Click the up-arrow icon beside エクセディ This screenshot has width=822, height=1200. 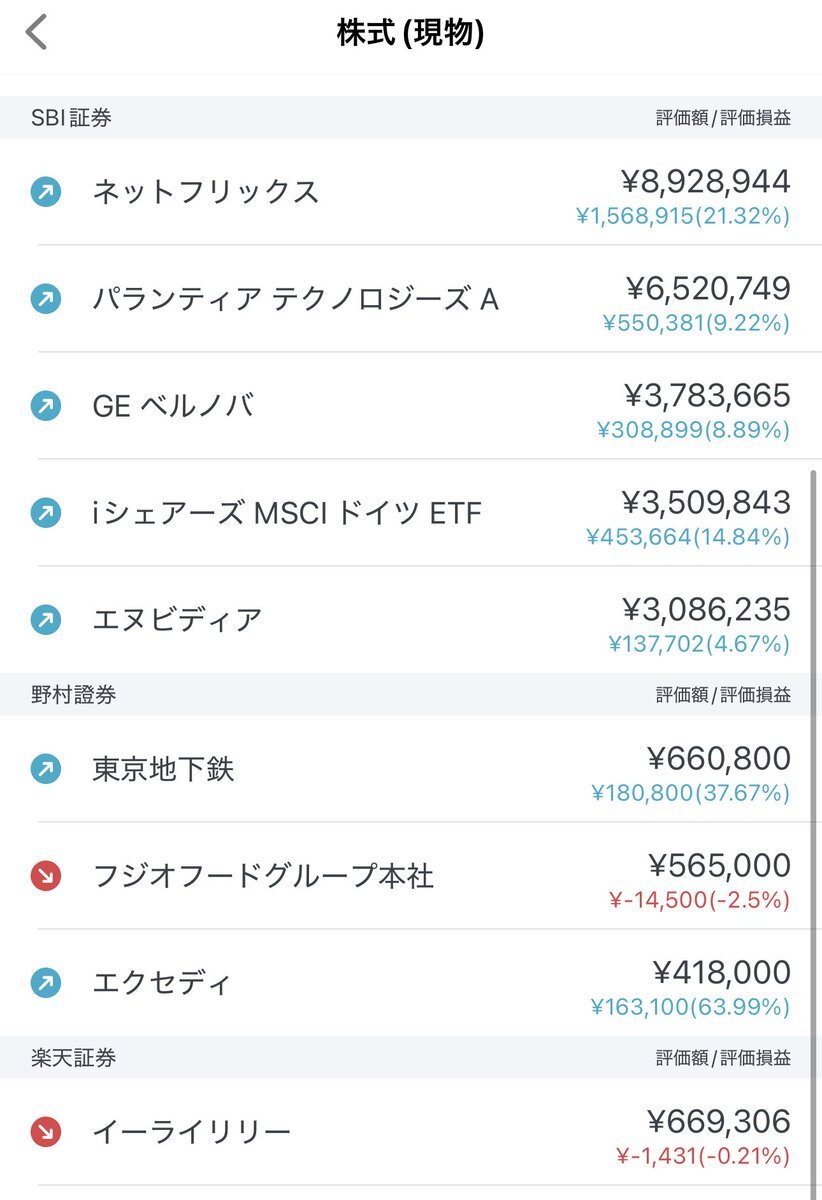tap(46, 983)
